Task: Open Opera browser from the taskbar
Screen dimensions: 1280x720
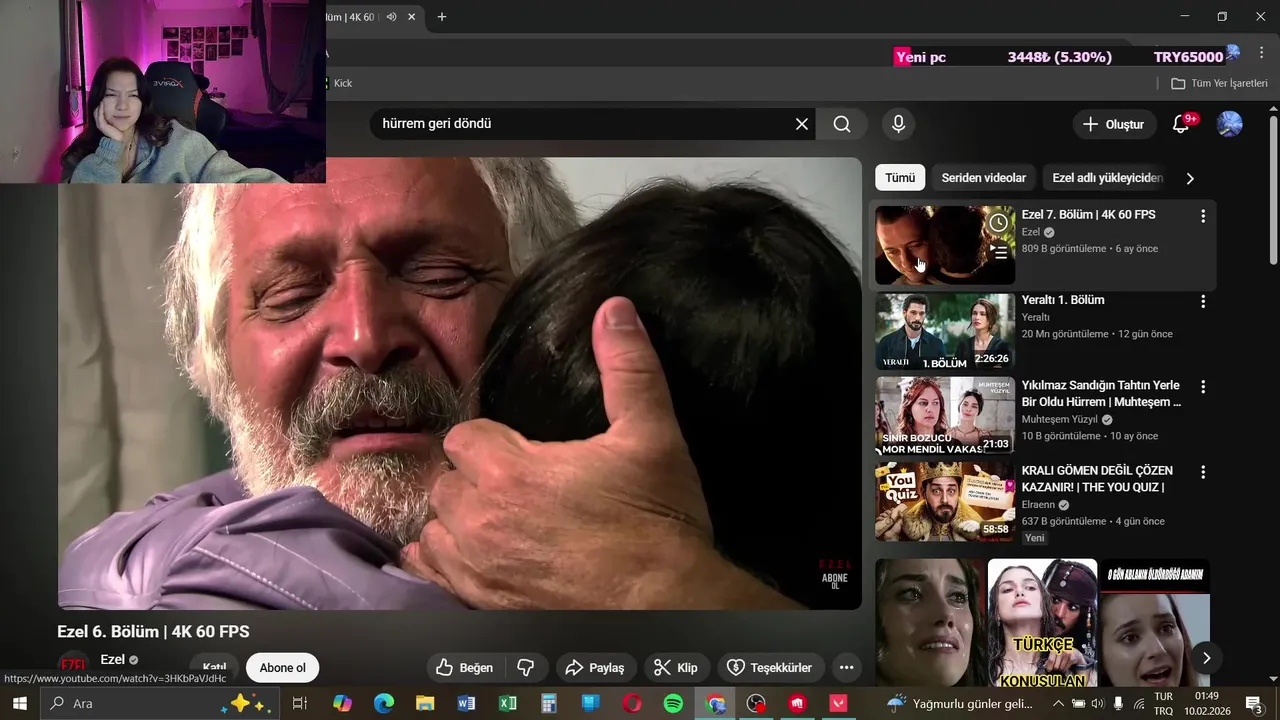Action: tap(632, 704)
